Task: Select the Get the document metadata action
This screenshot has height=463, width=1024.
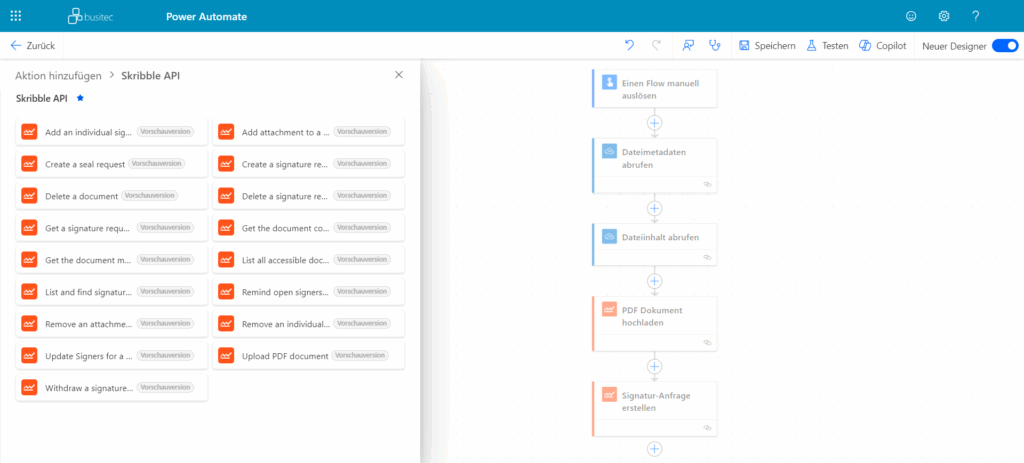Action: [112, 260]
